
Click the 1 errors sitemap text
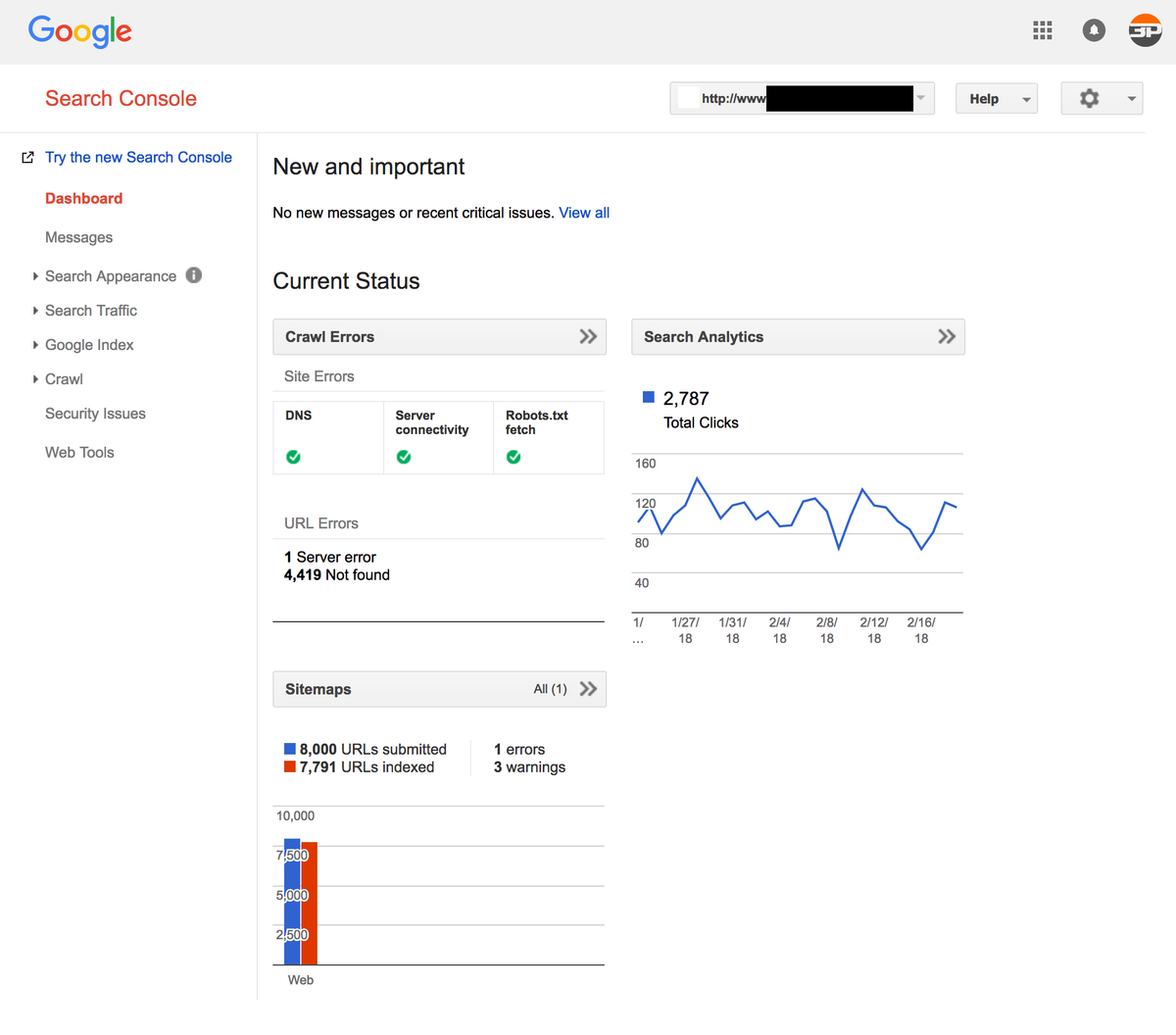pos(519,749)
